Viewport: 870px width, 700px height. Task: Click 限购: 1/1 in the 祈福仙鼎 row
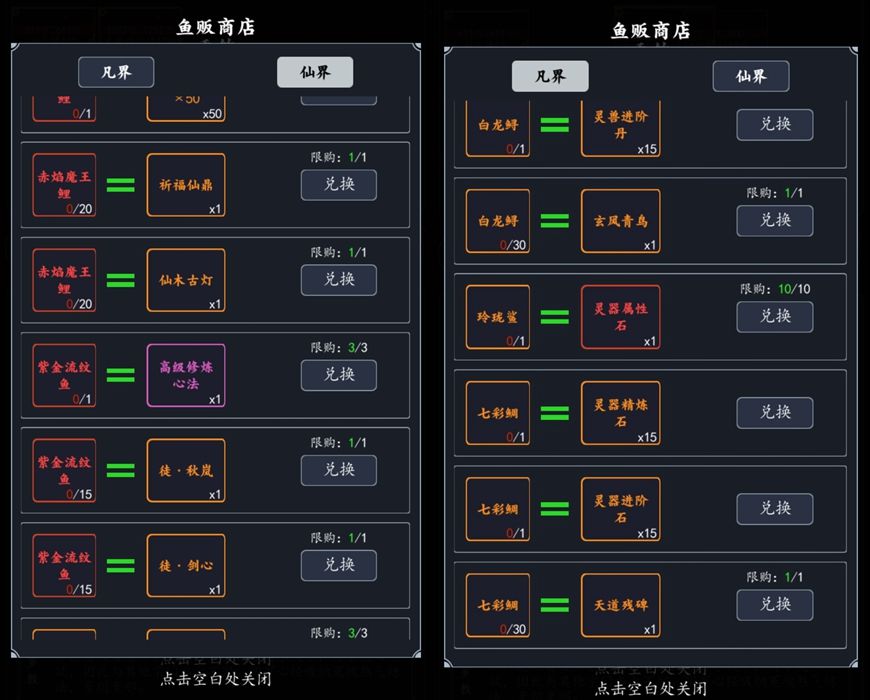tap(339, 158)
